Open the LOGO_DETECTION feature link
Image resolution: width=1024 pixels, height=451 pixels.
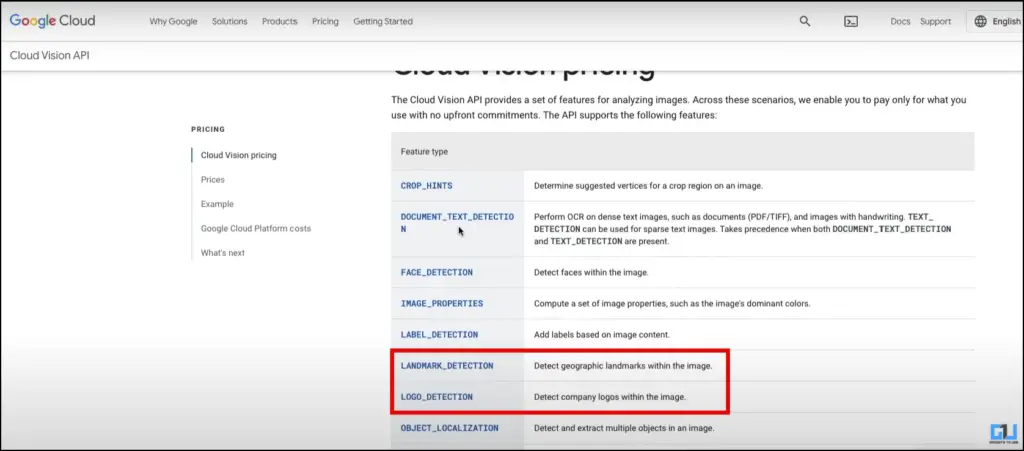pos(437,397)
